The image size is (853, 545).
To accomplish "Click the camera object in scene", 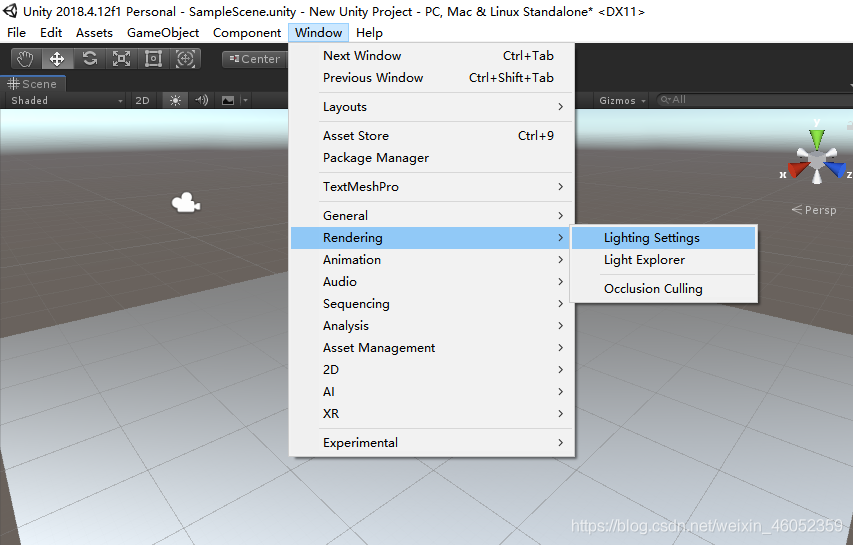I will tap(184, 203).
